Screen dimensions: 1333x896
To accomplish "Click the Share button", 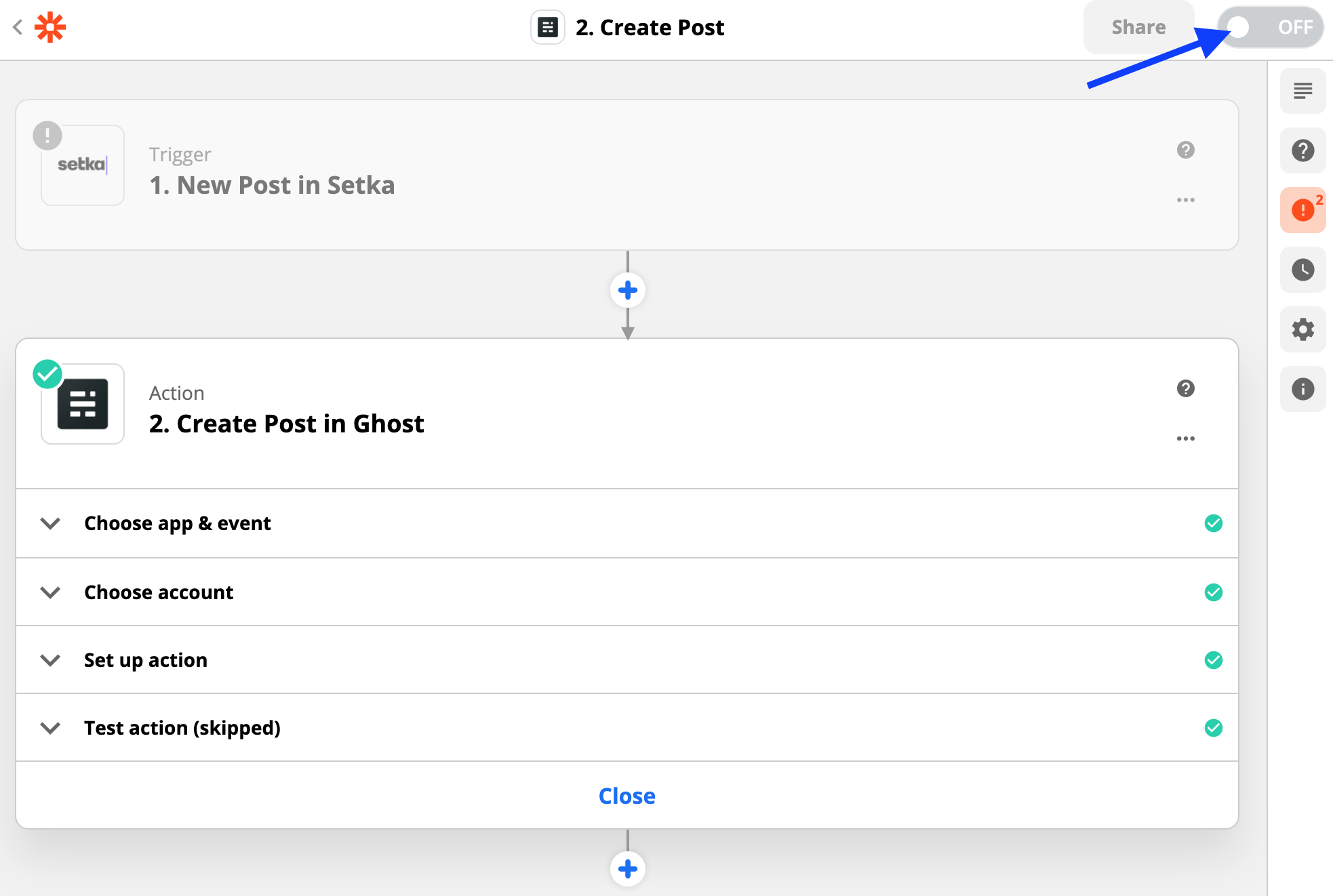I will coord(1138,28).
